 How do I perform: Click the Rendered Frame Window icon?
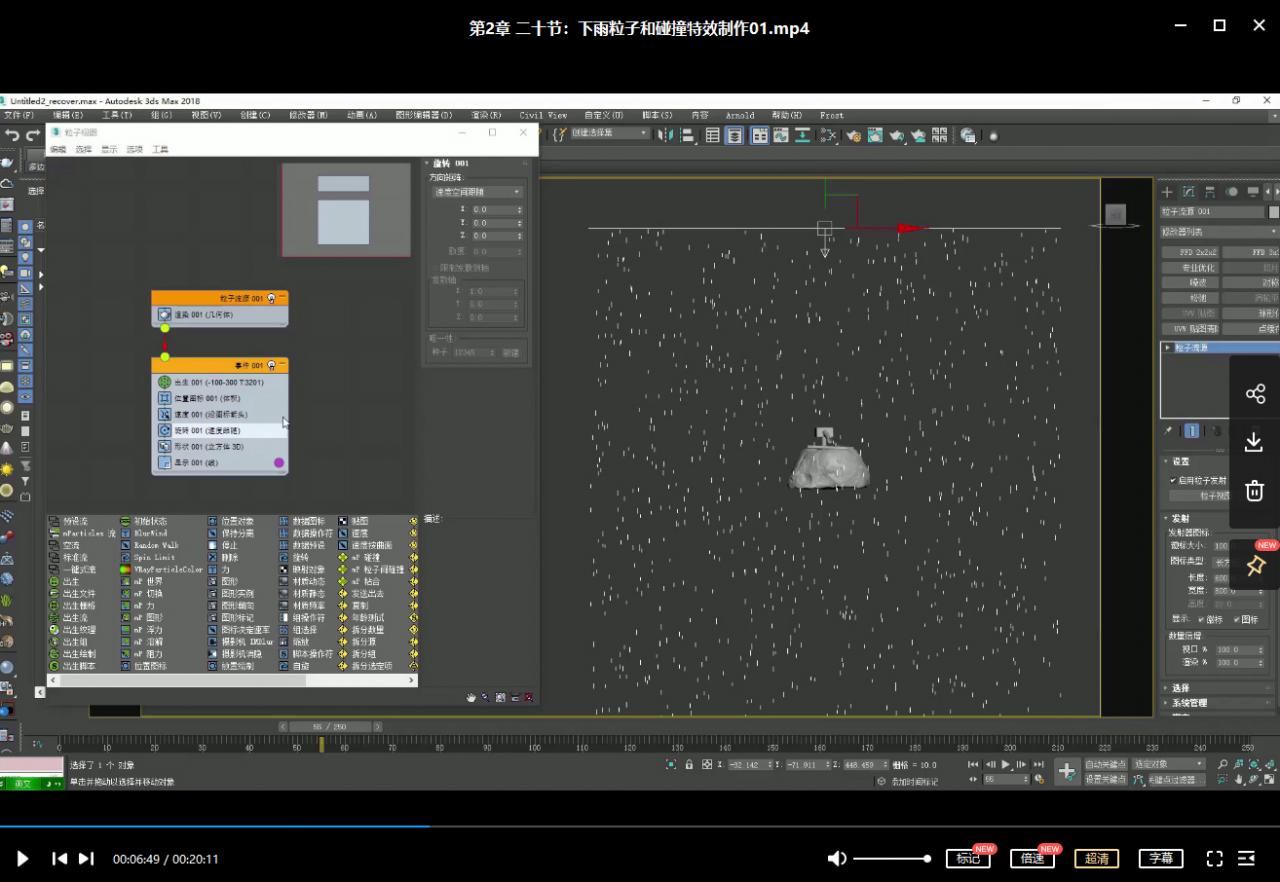click(x=875, y=135)
